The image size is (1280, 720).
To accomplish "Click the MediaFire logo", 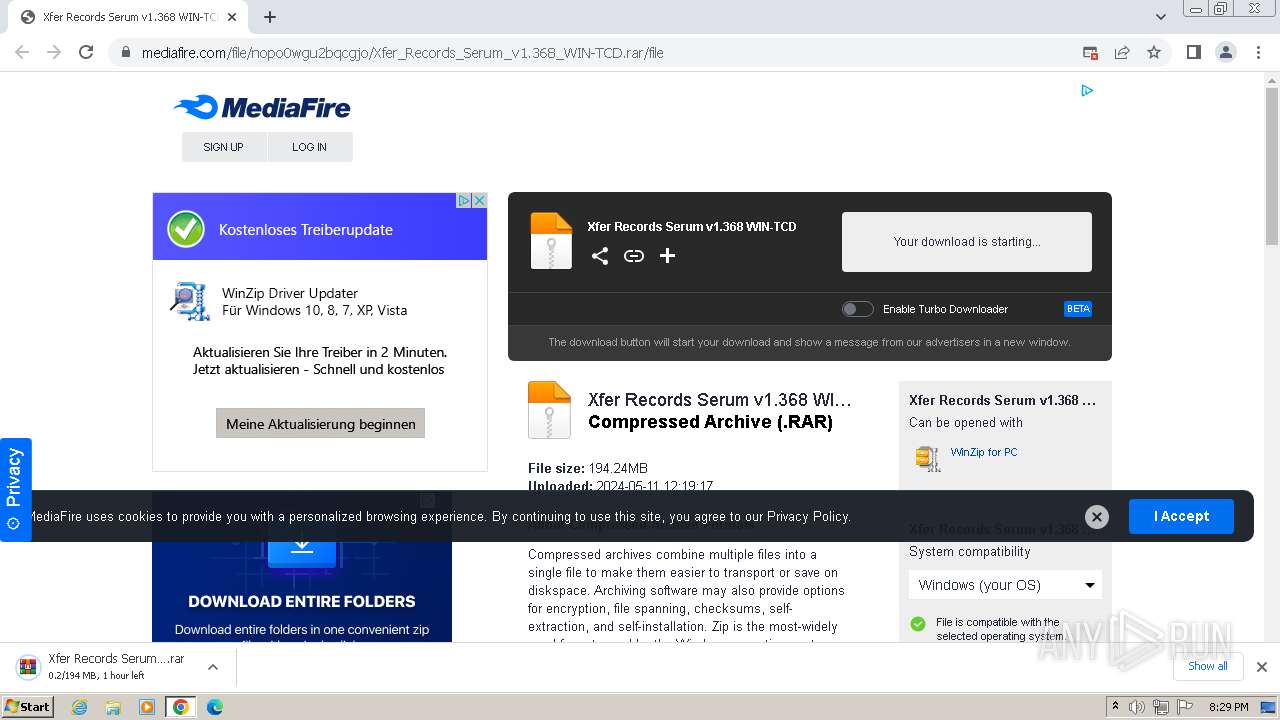I will pos(262,107).
